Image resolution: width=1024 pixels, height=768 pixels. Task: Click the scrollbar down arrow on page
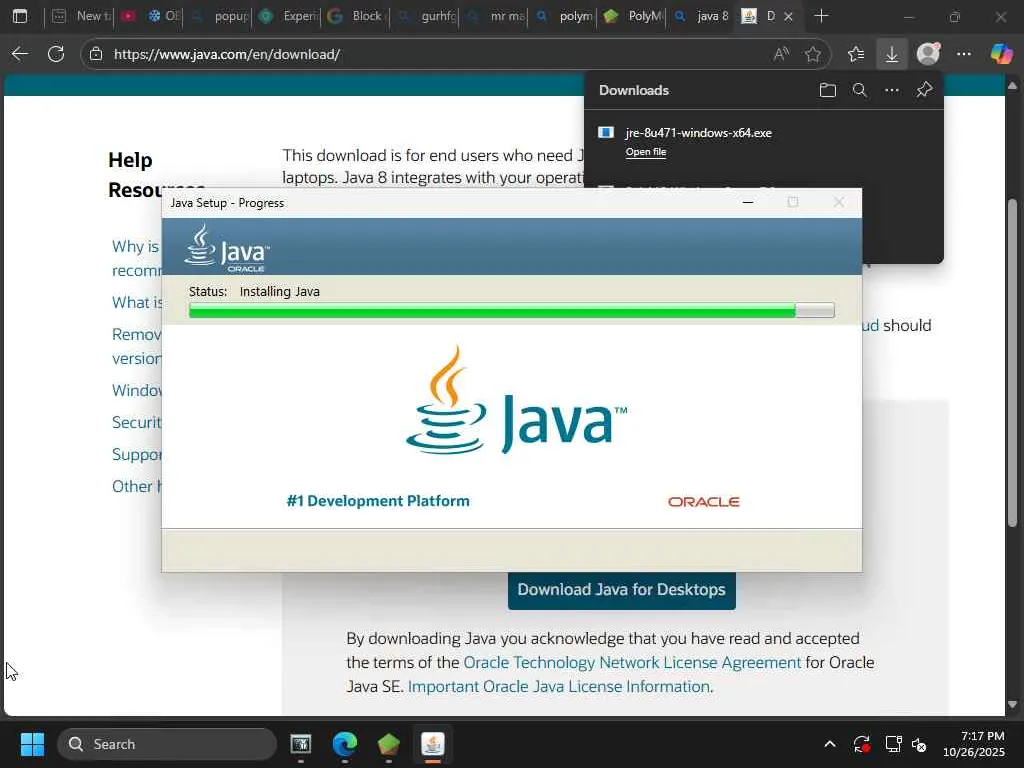(x=1012, y=705)
